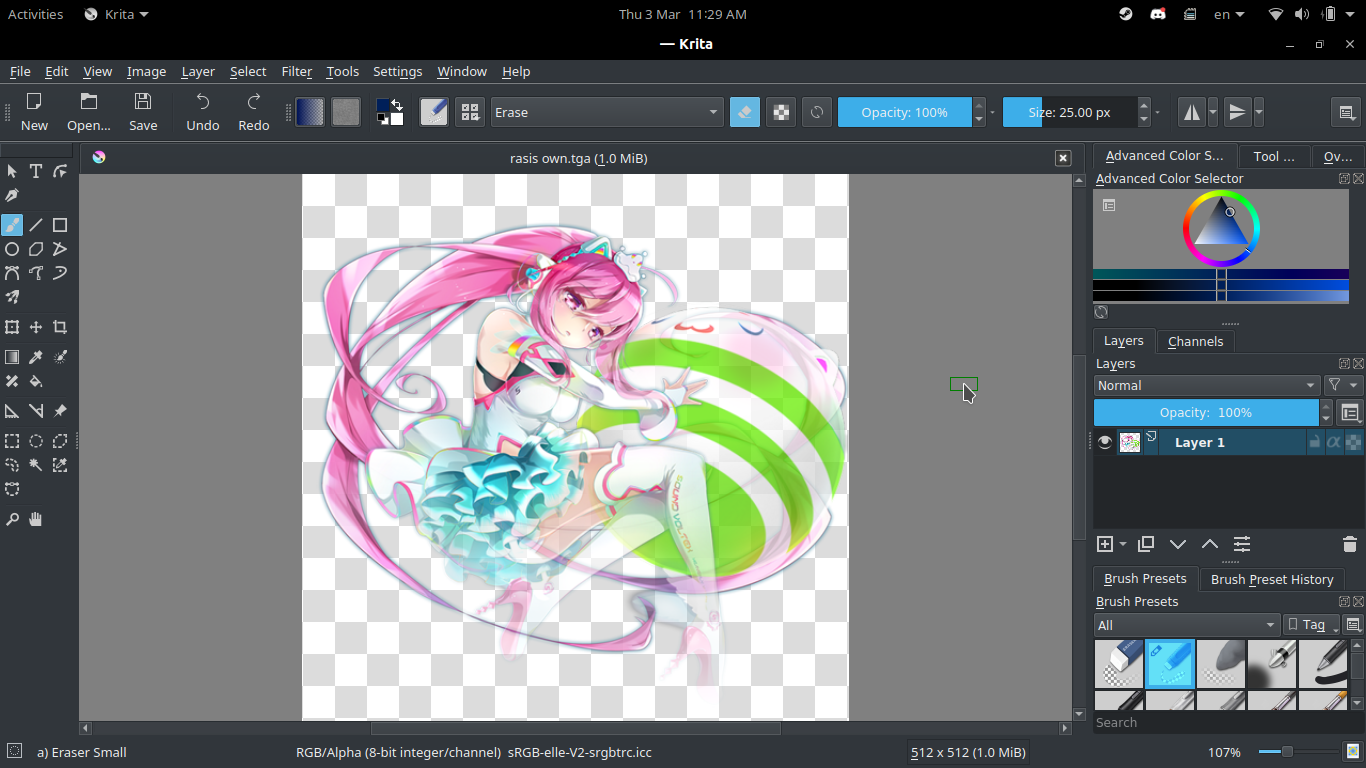
Task: Click the Save button
Action: click(143, 112)
